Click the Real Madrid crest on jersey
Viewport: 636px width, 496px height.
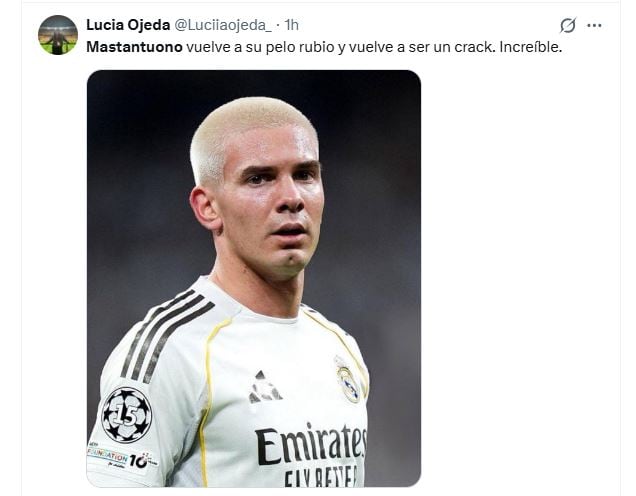pyautogui.click(x=348, y=380)
